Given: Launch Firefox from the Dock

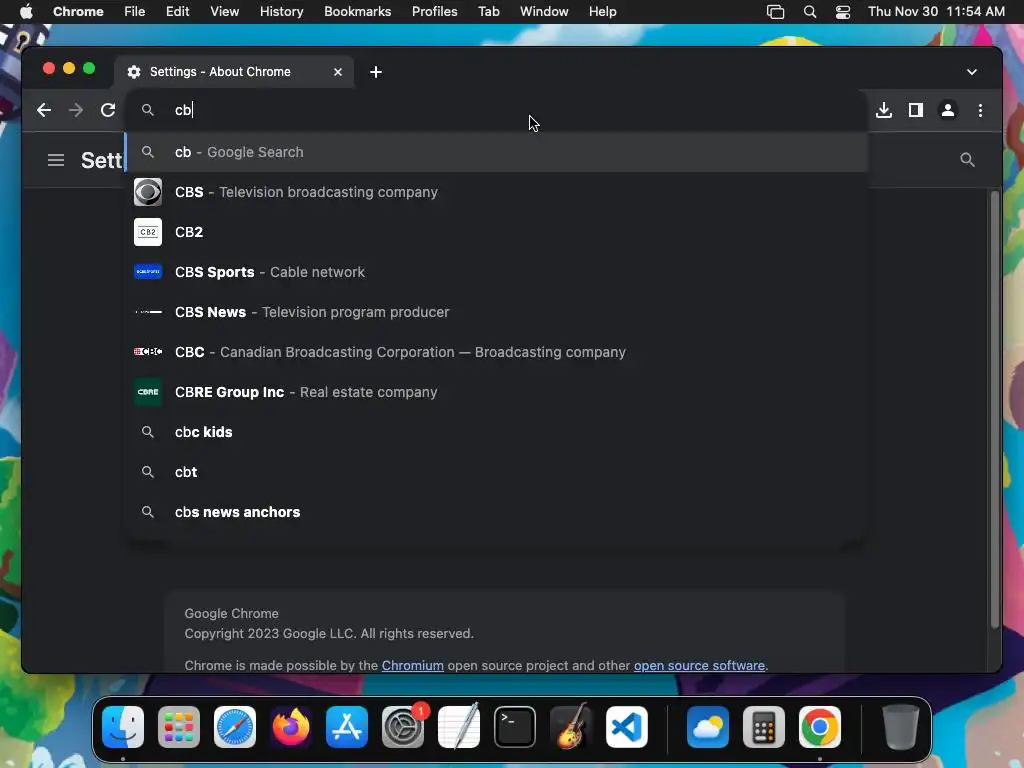Looking at the screenshot, I should pos(291,727).
